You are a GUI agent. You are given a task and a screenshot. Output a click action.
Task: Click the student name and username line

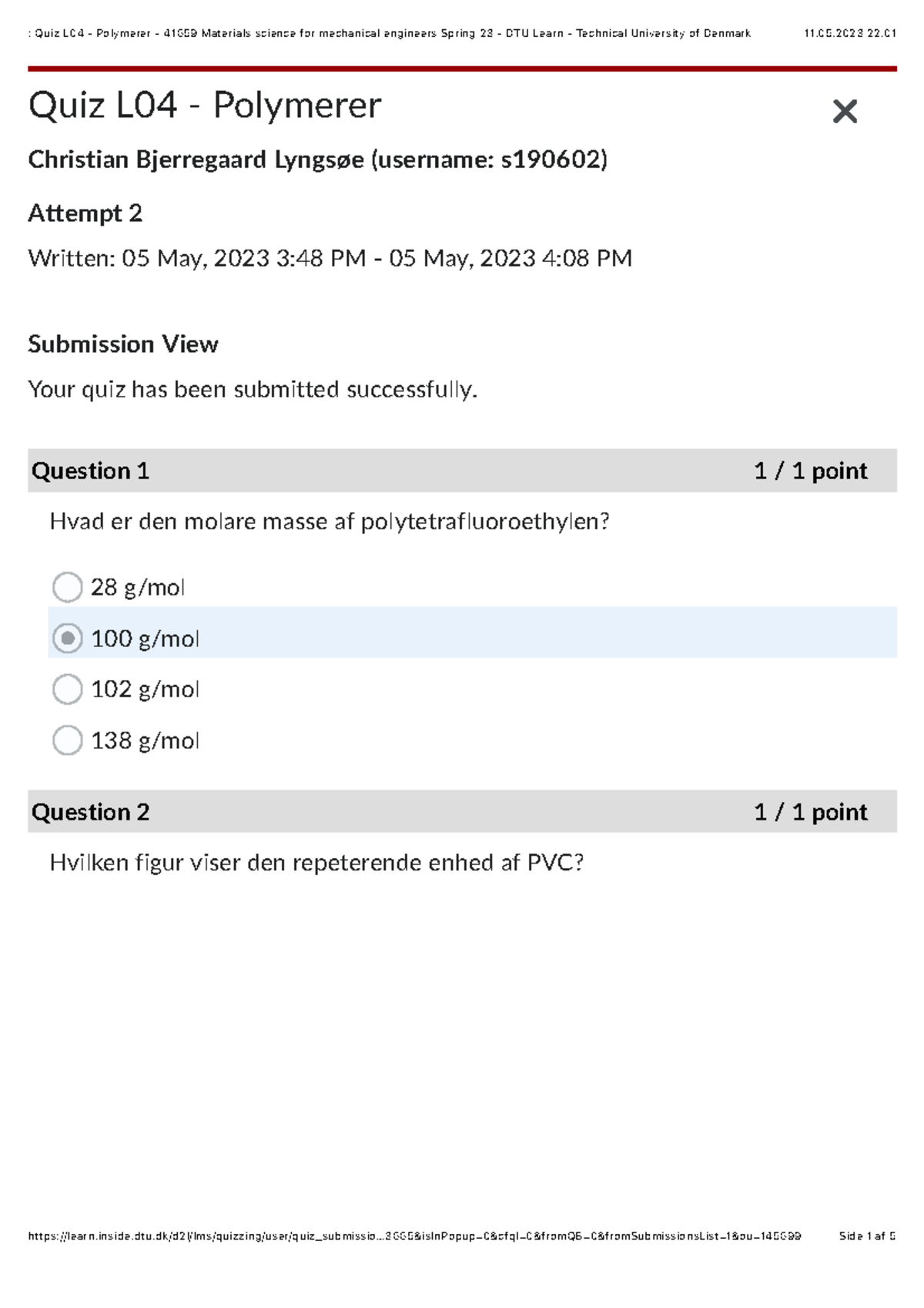pos(317,159)
